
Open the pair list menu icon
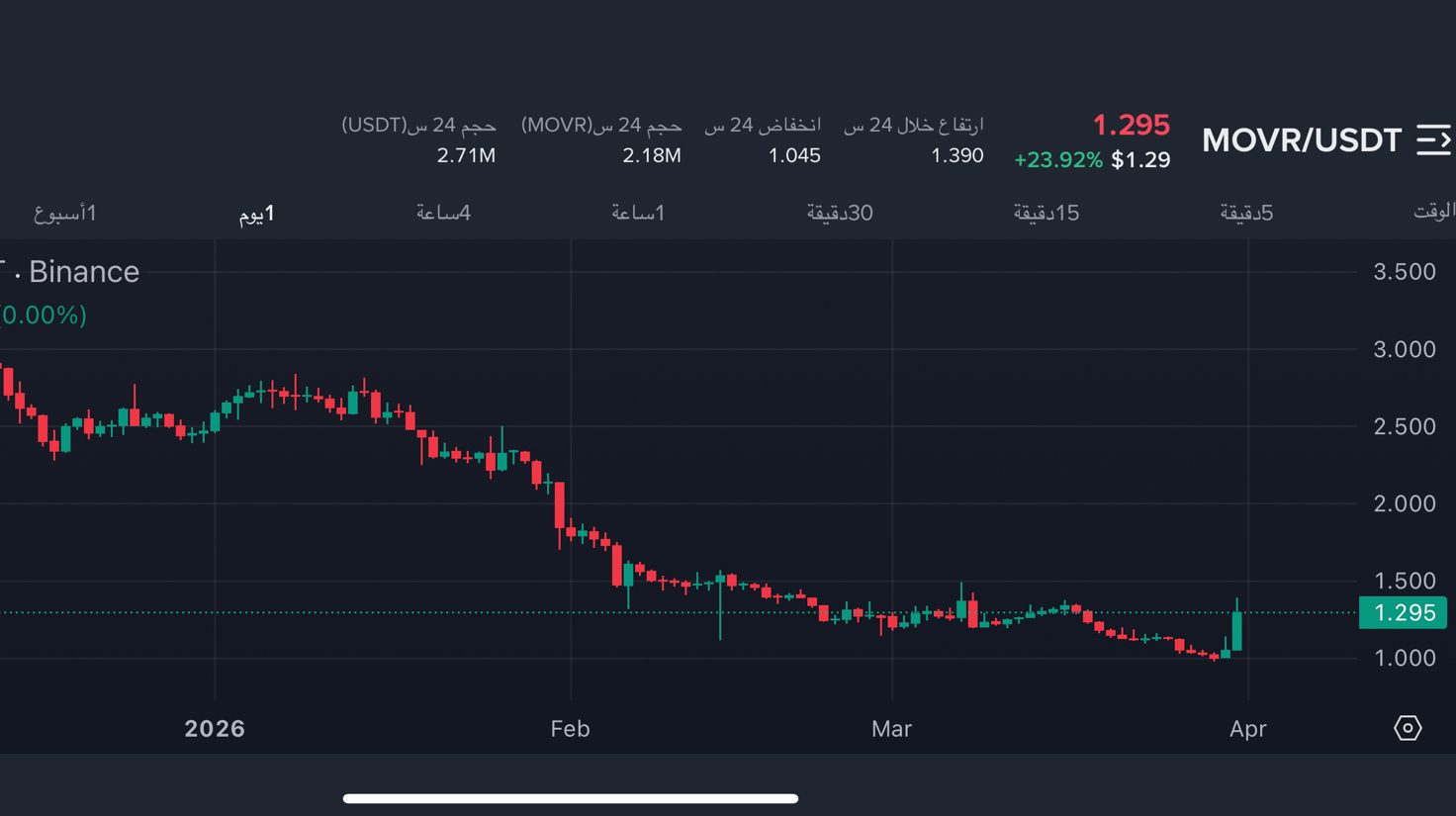pyautogui.click(x=1434, y=139)
